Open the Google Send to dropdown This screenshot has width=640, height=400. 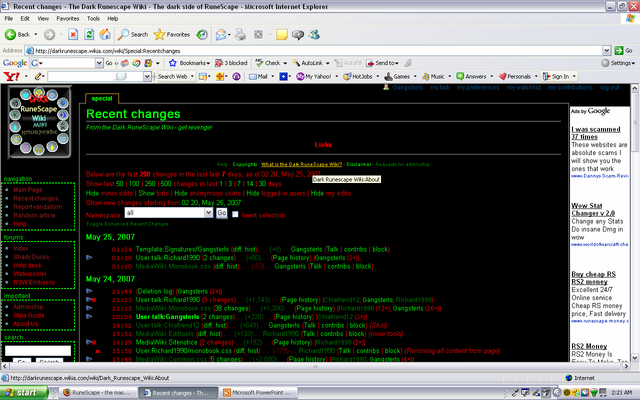(x=382, y=63)
